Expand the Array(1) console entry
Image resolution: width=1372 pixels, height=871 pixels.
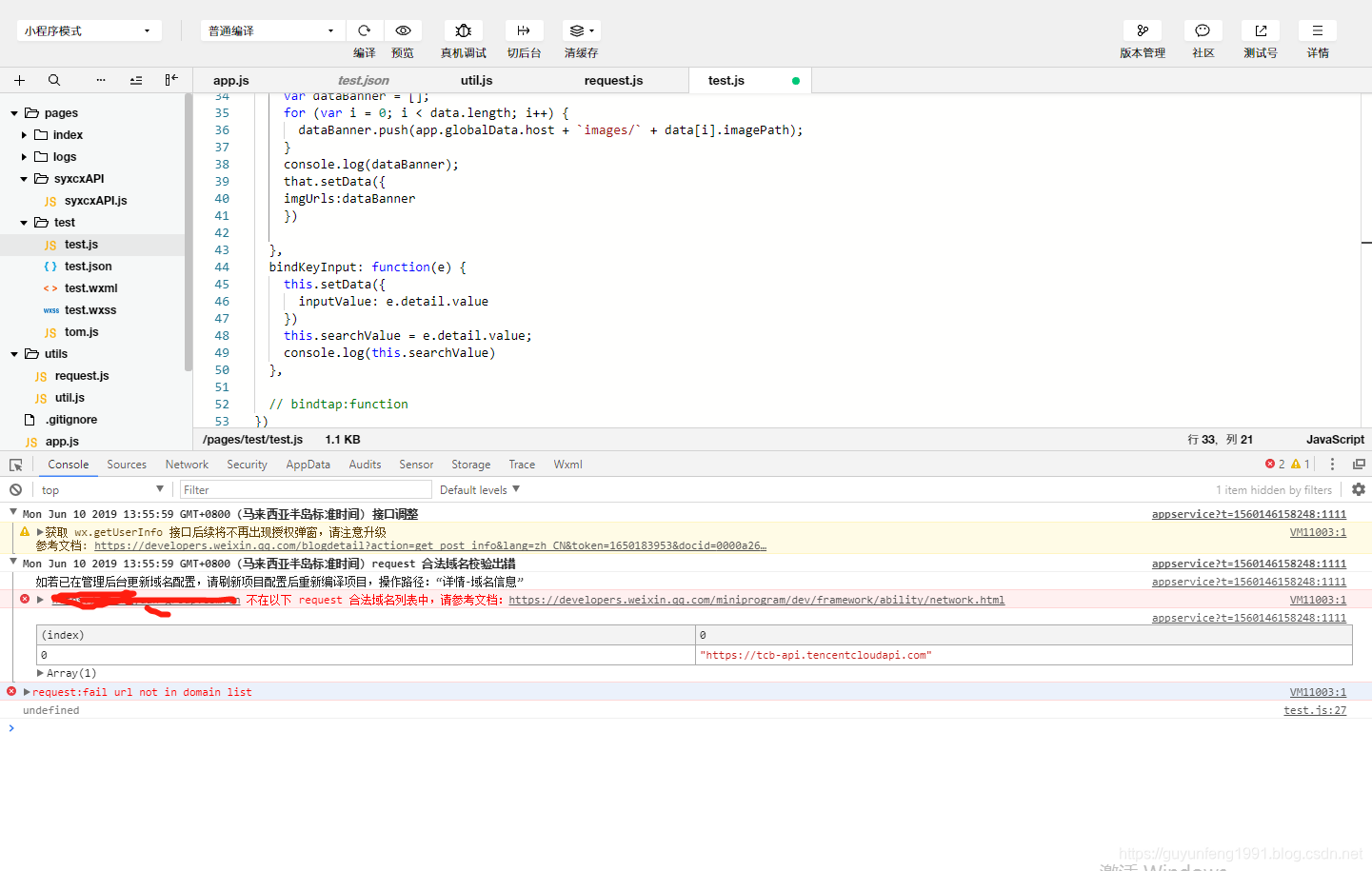40,673
